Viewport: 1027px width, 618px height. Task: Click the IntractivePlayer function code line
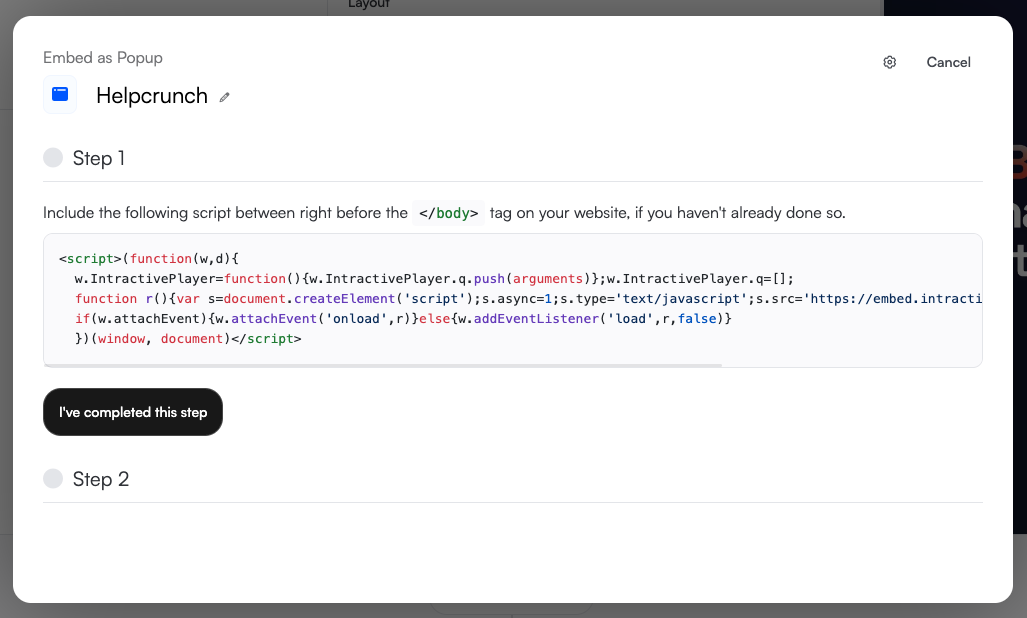pos(430,279)
